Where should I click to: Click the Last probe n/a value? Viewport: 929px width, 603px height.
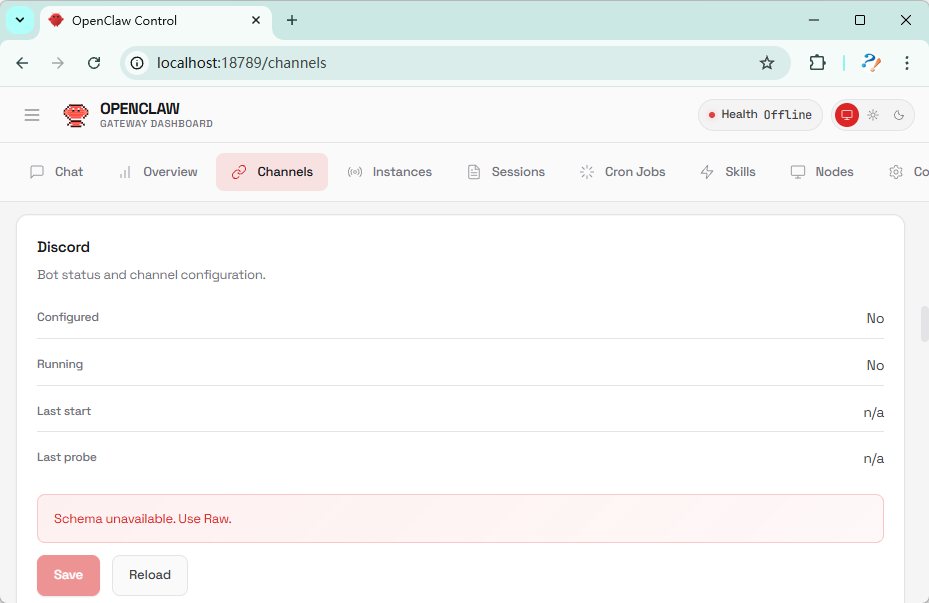point(873,458)
